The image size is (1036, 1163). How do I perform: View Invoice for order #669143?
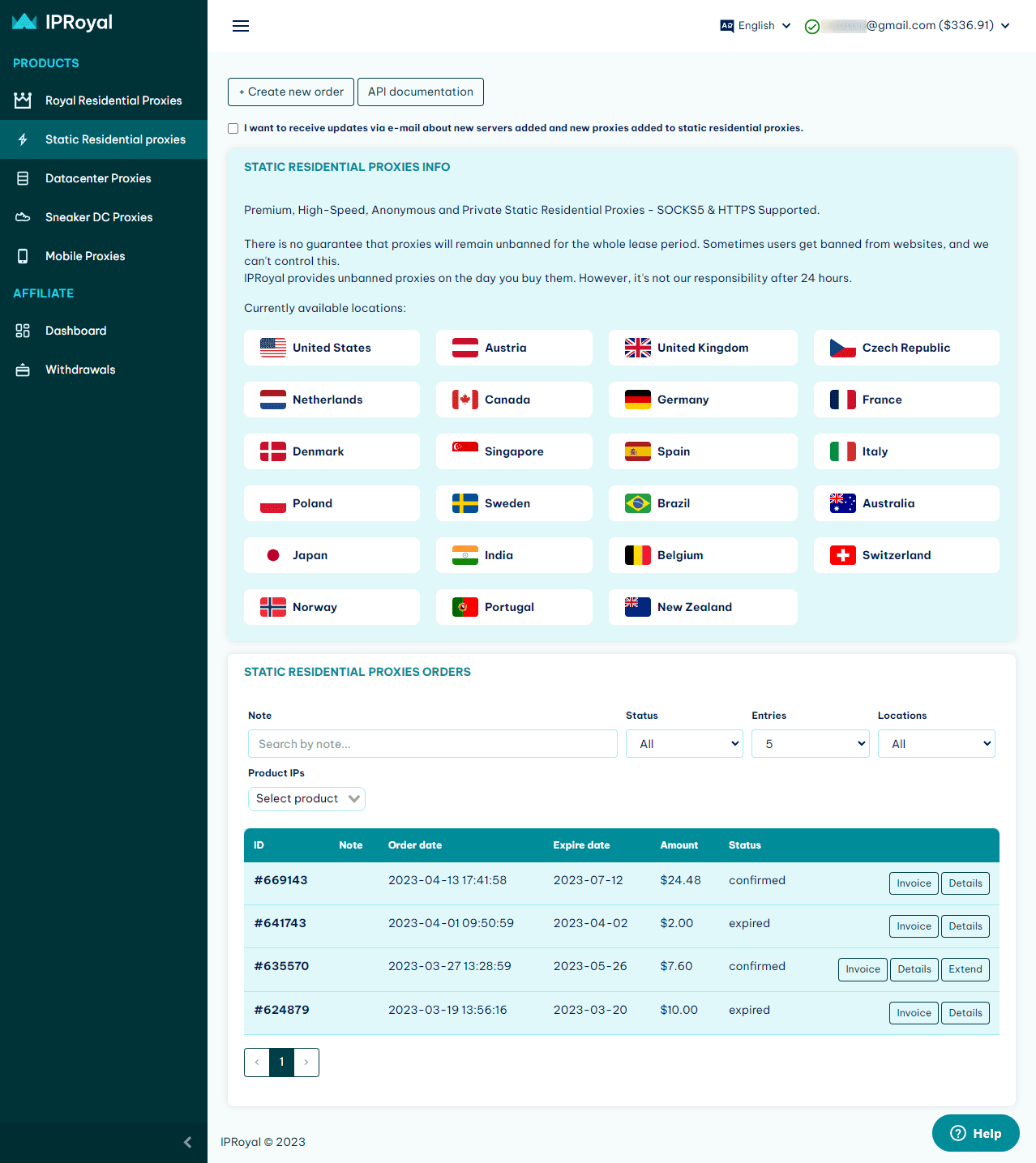(914, 883)
